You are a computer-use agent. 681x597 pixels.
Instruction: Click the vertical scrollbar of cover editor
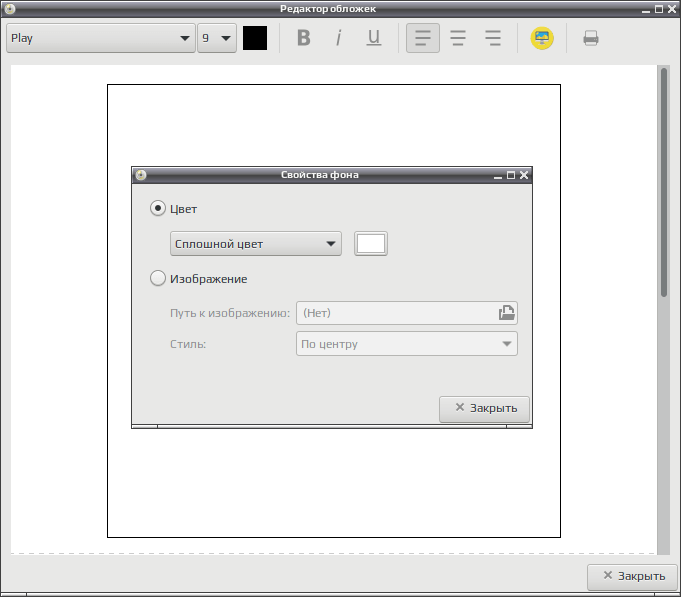tap(664, 182)
